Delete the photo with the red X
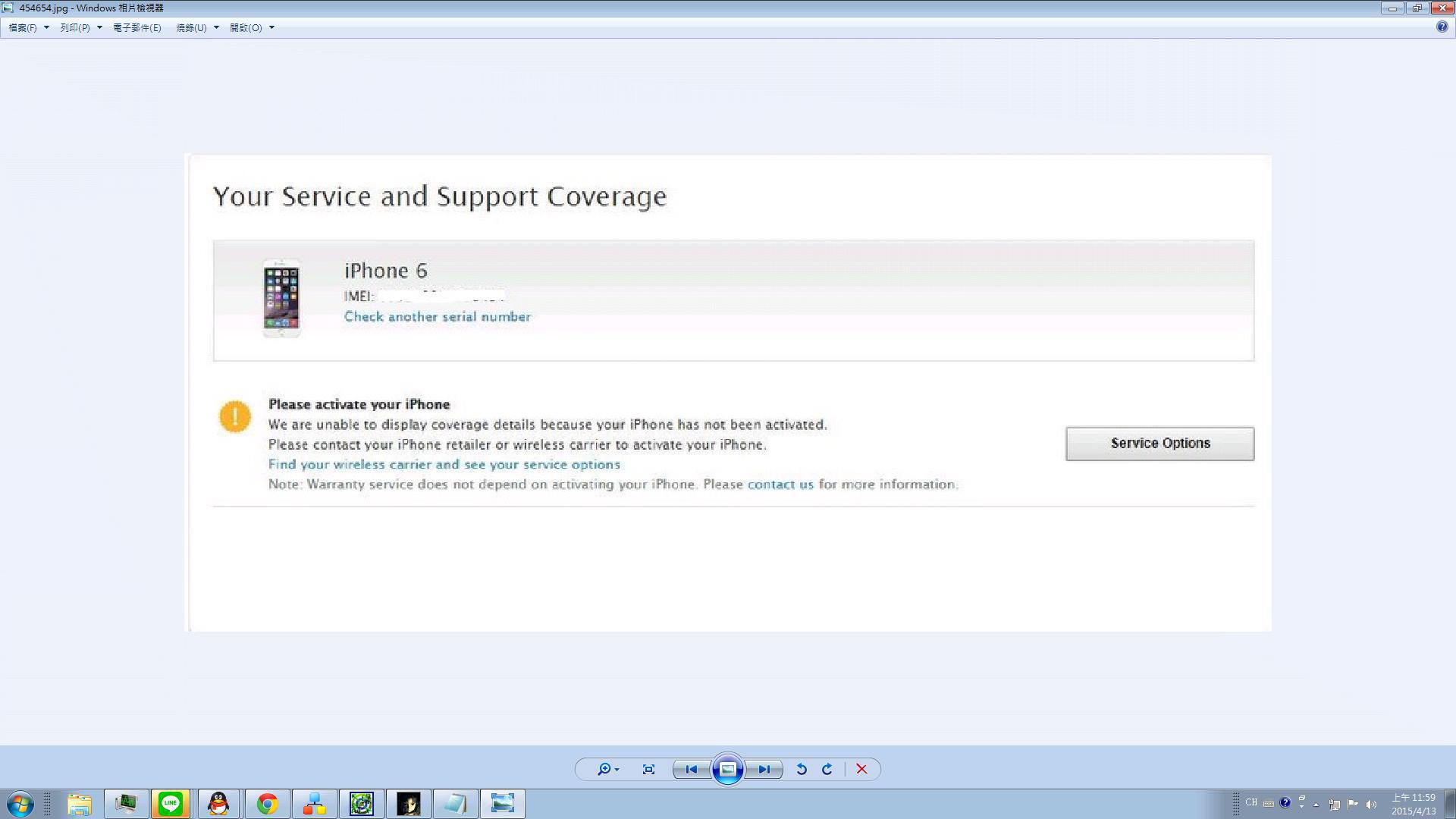Viewport: 1456px width, 819px height. [x=861, y=769]
